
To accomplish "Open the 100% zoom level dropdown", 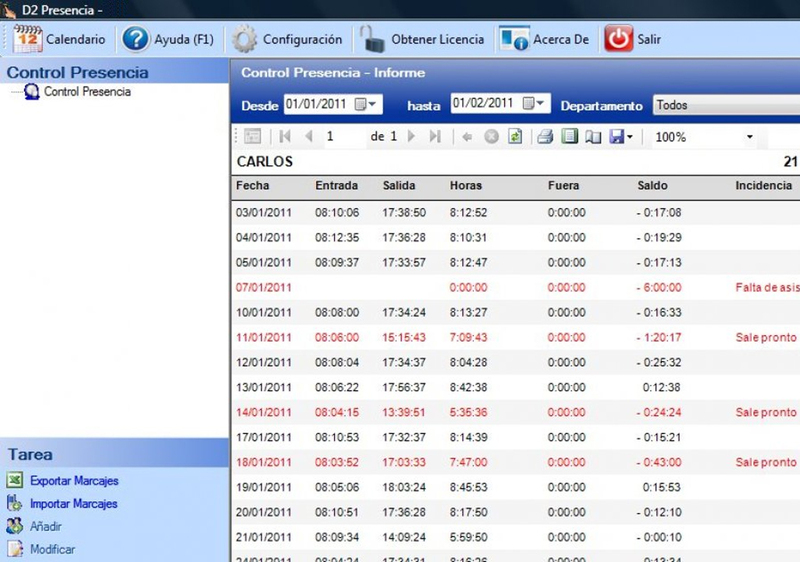I will [750, 137].
